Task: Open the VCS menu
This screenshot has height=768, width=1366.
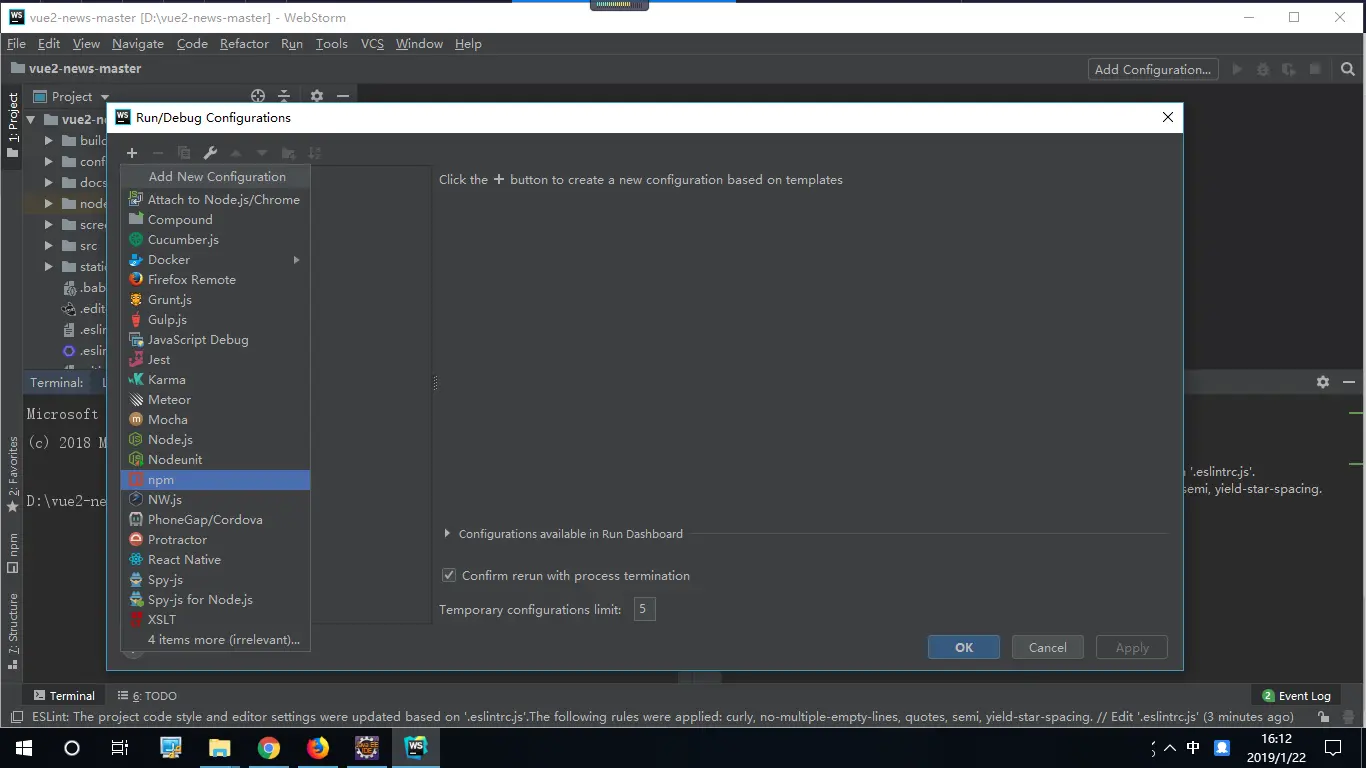Action: tap(372, 43)
